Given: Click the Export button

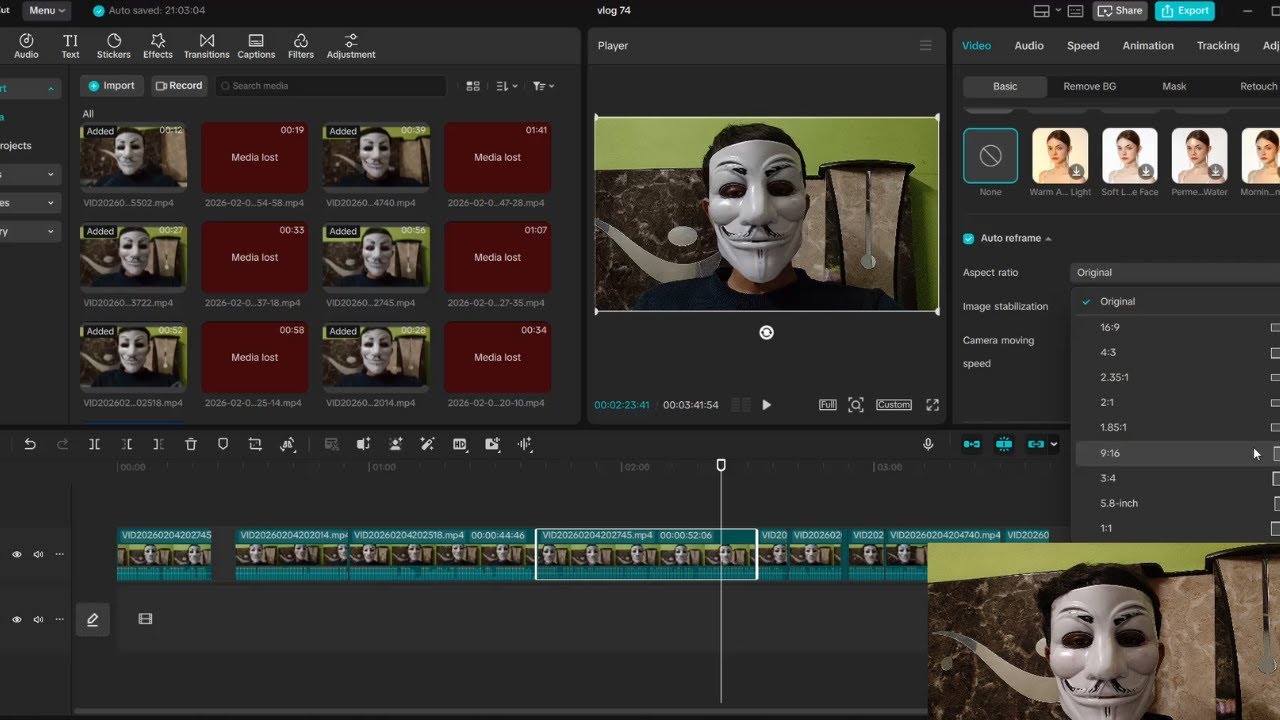Looking at the screenshot, I should 1185,10.
